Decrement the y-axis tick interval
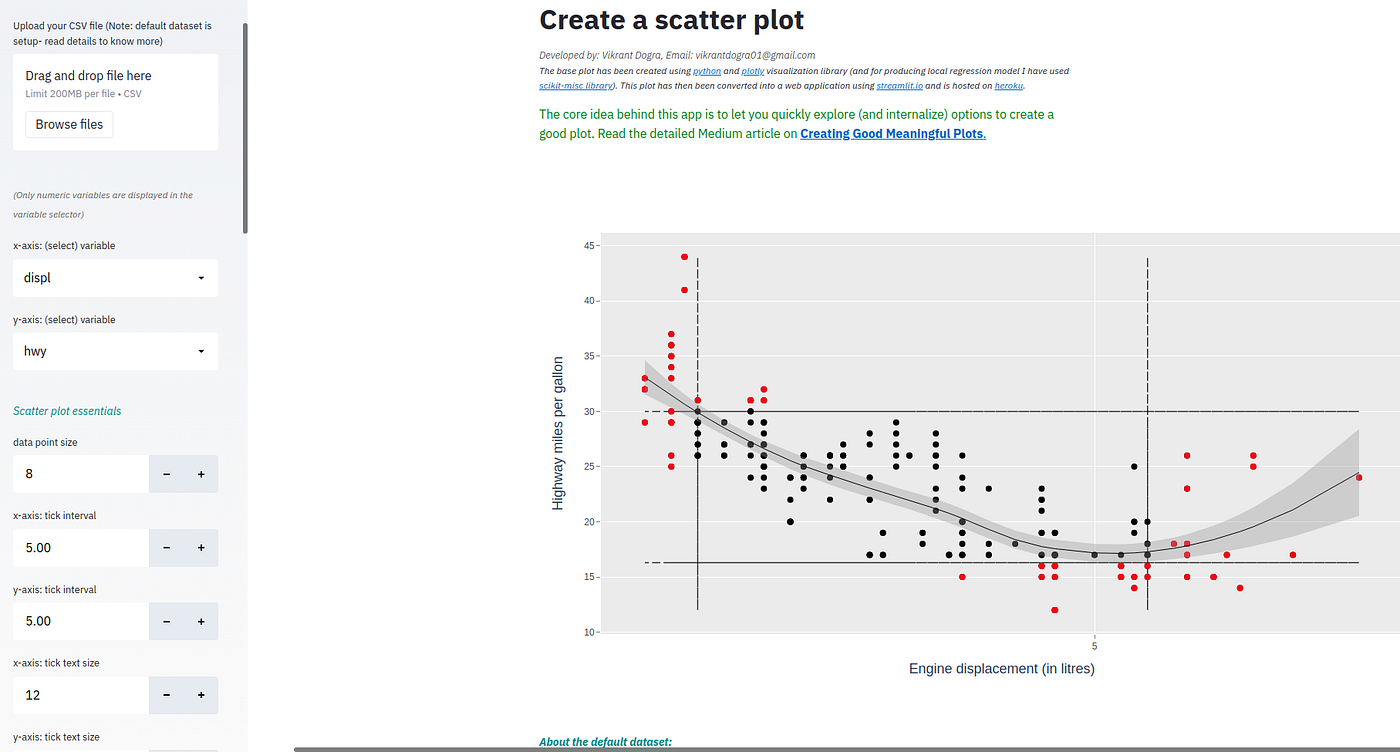Viewport: 1400px width, 752px height. [166, 621]
